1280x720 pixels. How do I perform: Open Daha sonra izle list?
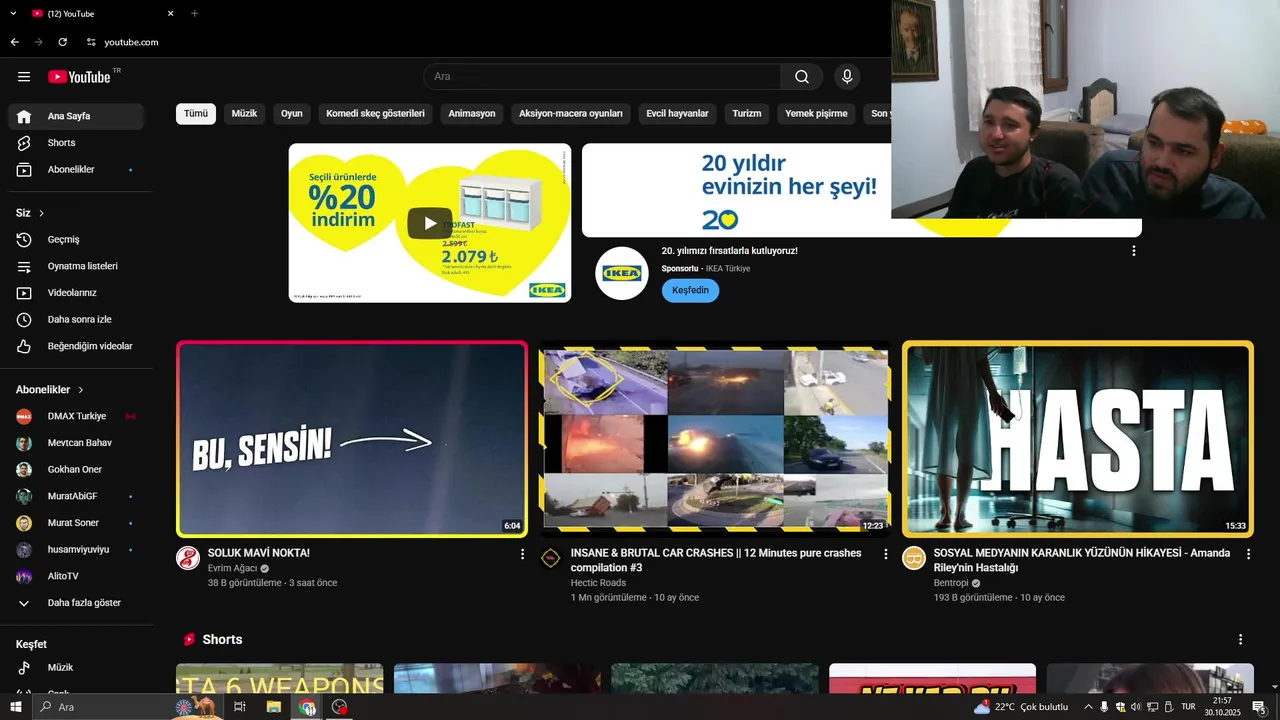76,320
